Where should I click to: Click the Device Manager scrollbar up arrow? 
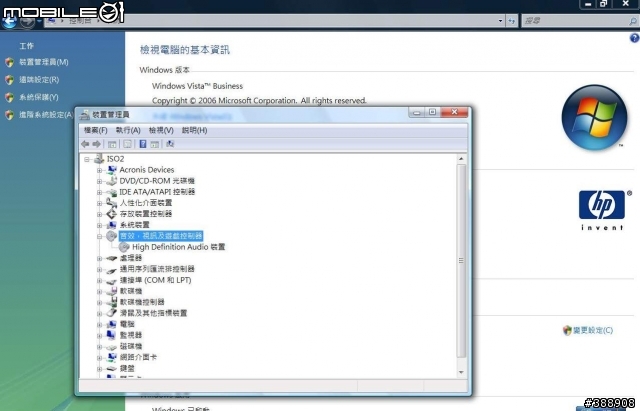tap(461, 159)
